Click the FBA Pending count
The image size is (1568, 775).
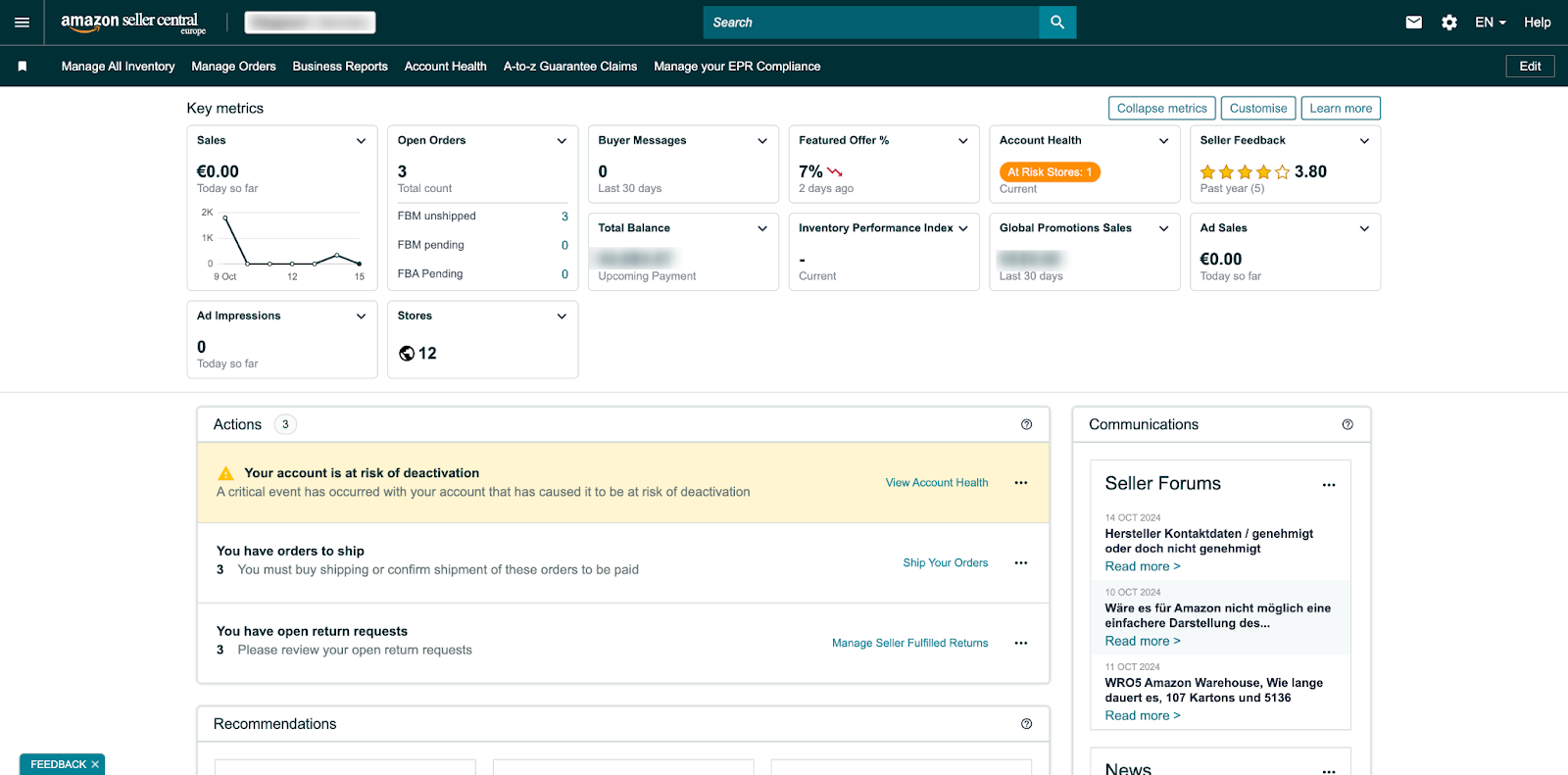564,274
